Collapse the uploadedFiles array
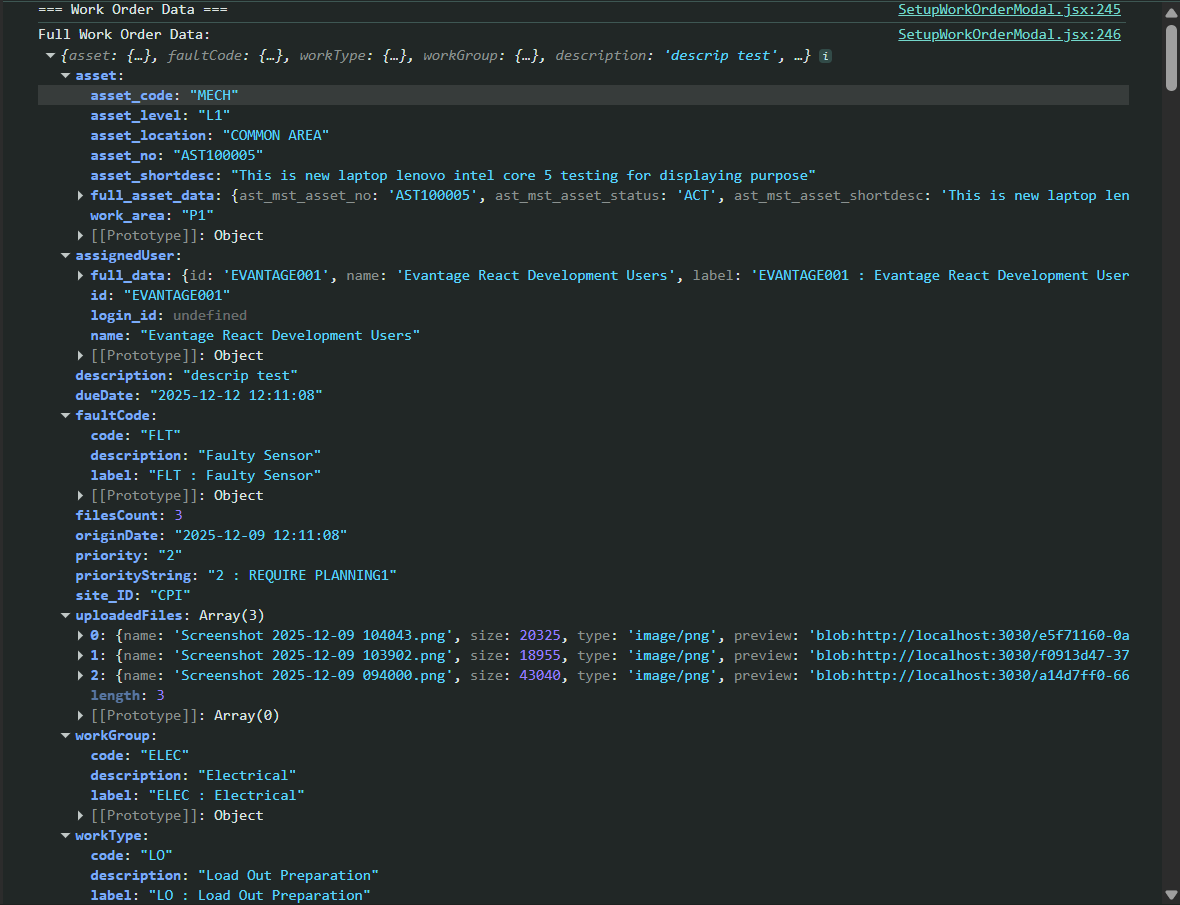This screenshot has width=1180, height=905. 66,616
